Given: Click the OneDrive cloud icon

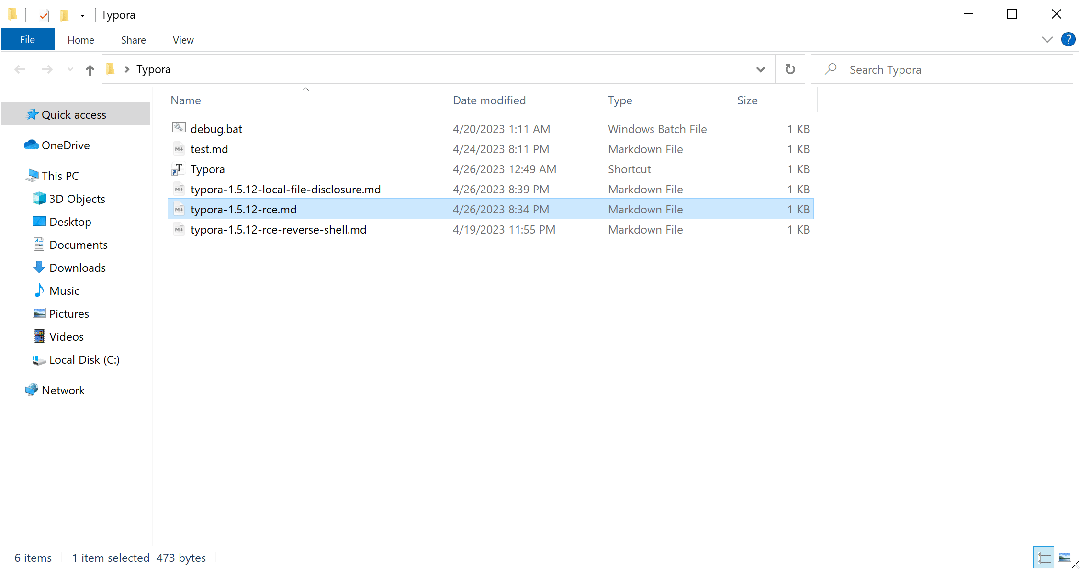Looking at the screenshot, I should 31,145.
